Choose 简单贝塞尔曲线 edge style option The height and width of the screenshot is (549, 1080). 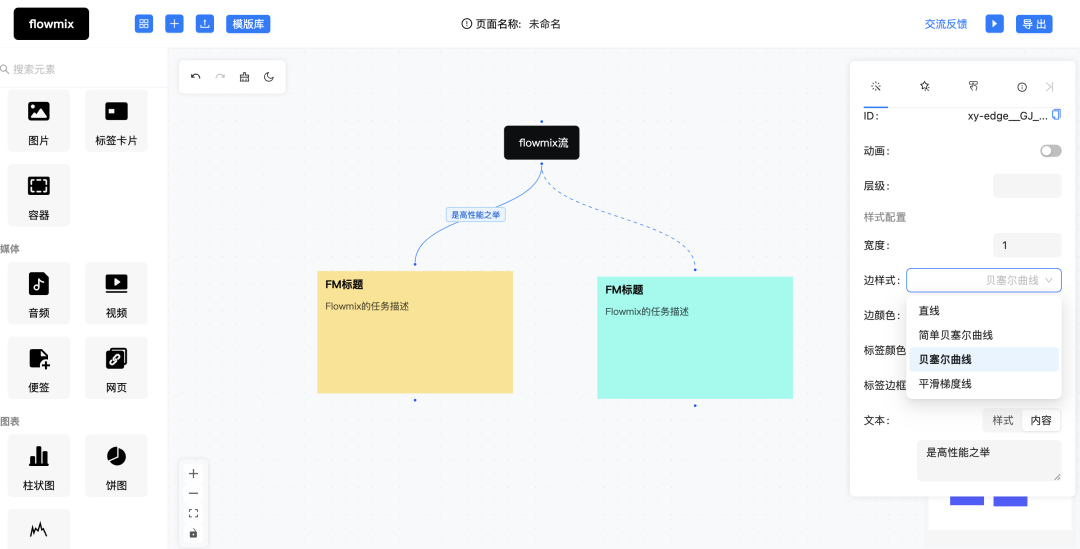tap(984, 335)
